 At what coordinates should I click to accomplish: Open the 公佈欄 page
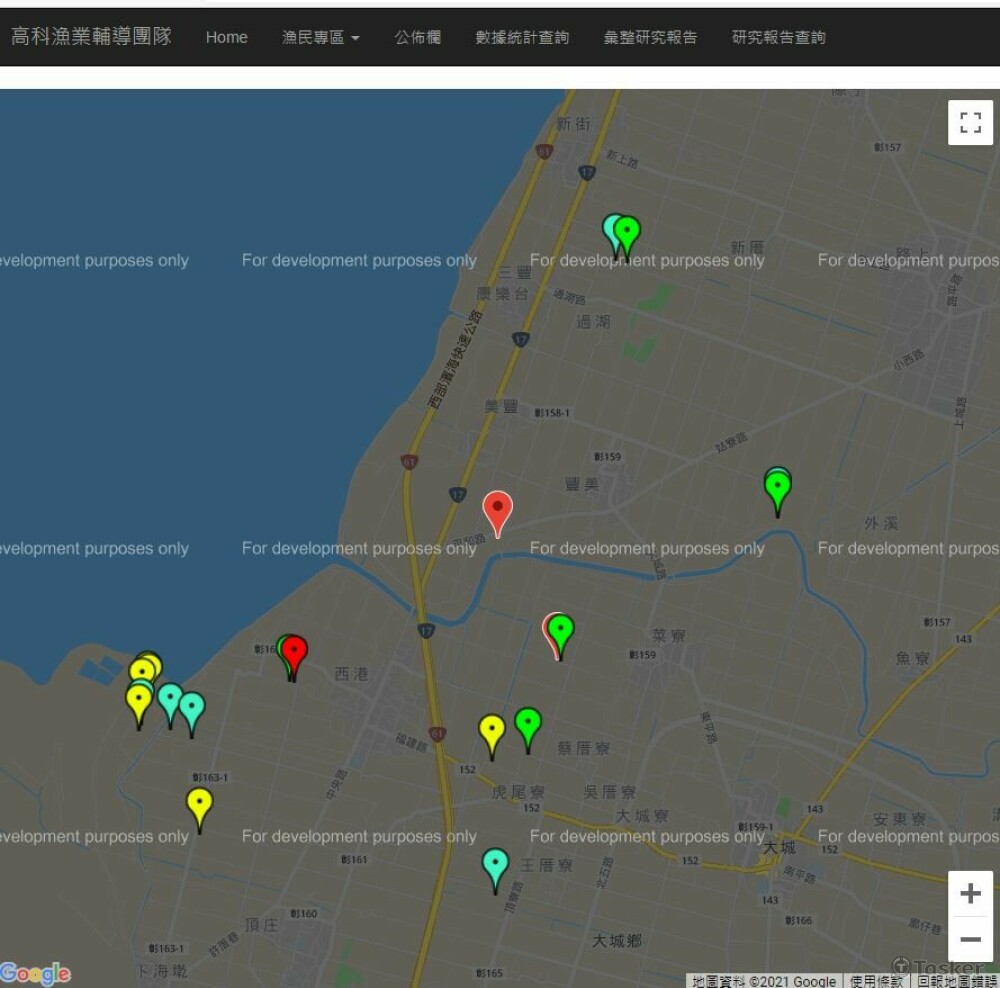(417, 37)
